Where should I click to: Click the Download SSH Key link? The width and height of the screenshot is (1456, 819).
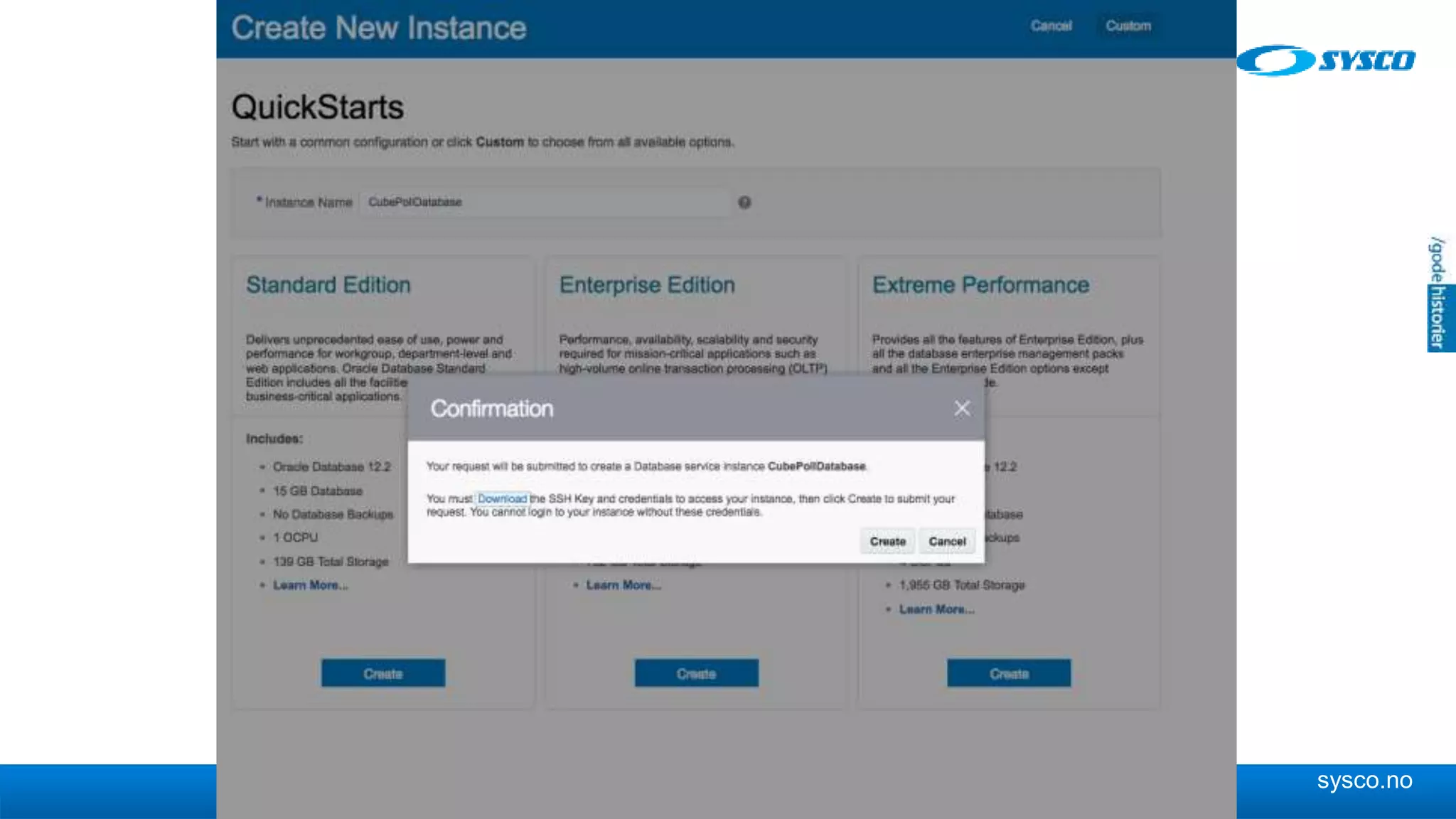coord(502,498)
